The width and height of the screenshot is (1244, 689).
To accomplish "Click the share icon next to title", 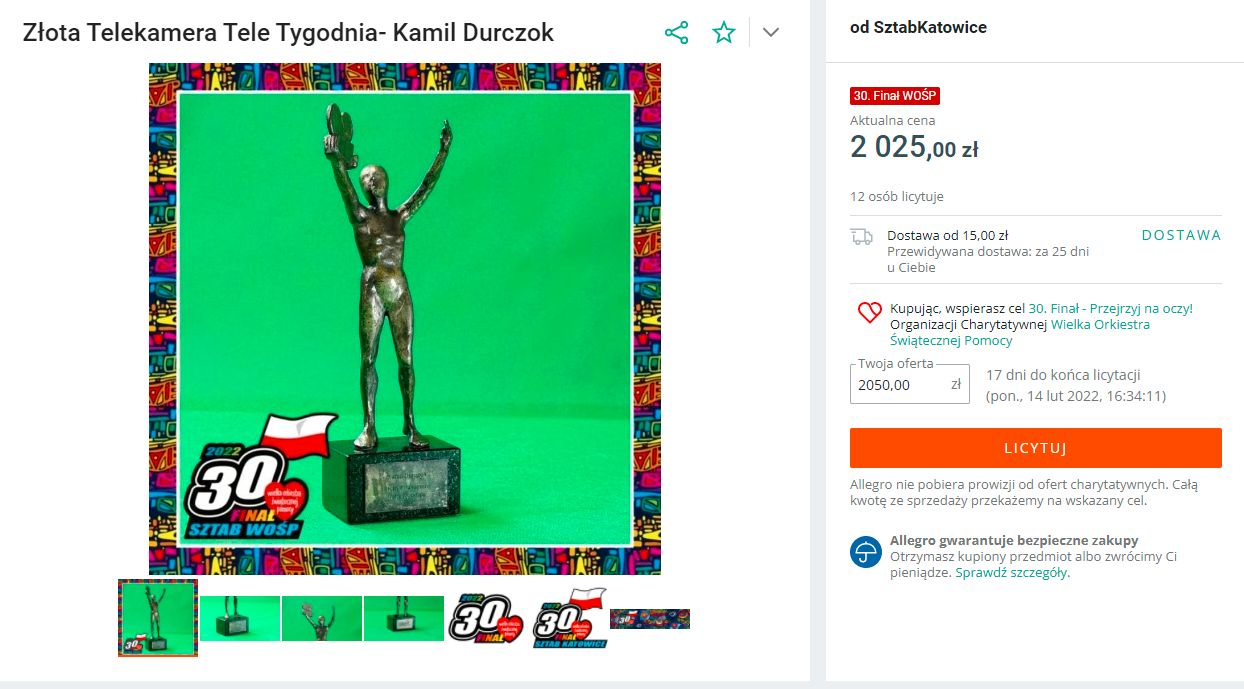I will pyautogui.click(x=677, y=33).
